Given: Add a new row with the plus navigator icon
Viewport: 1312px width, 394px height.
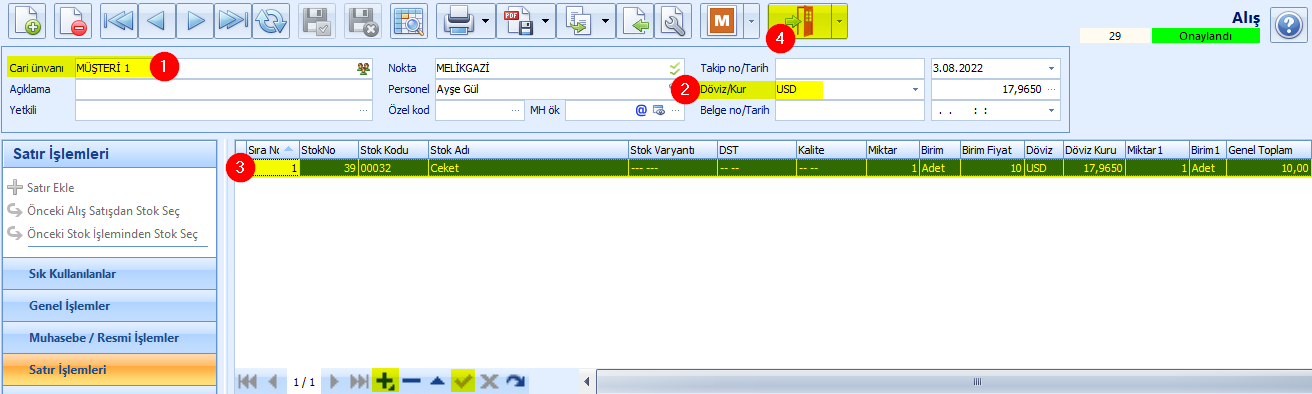Looking at the screenshot, I should 384,381.
